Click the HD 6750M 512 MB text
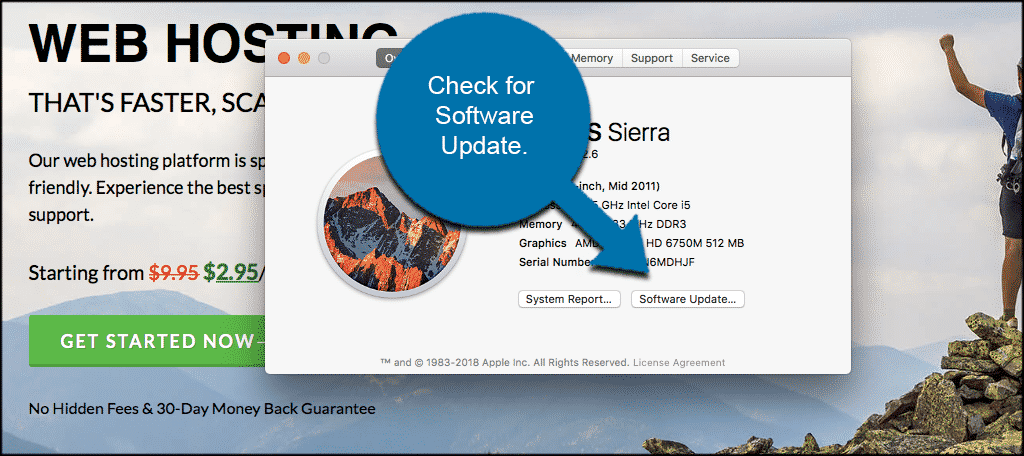 (695, 243)
